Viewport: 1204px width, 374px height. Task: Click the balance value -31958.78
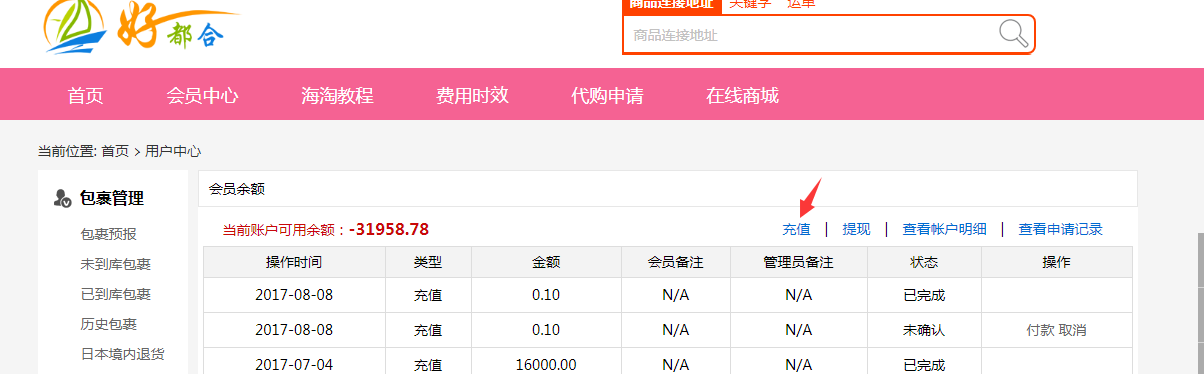pyautogui.click(x=389, y=229)
